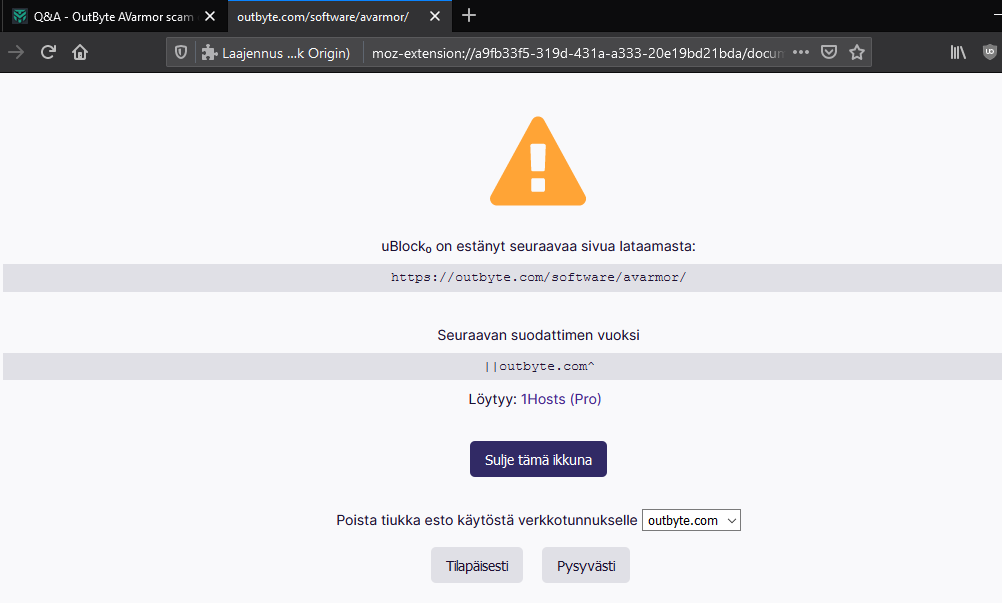
Task: Click the Tilapäisesti button
Action: pos(477,565)
